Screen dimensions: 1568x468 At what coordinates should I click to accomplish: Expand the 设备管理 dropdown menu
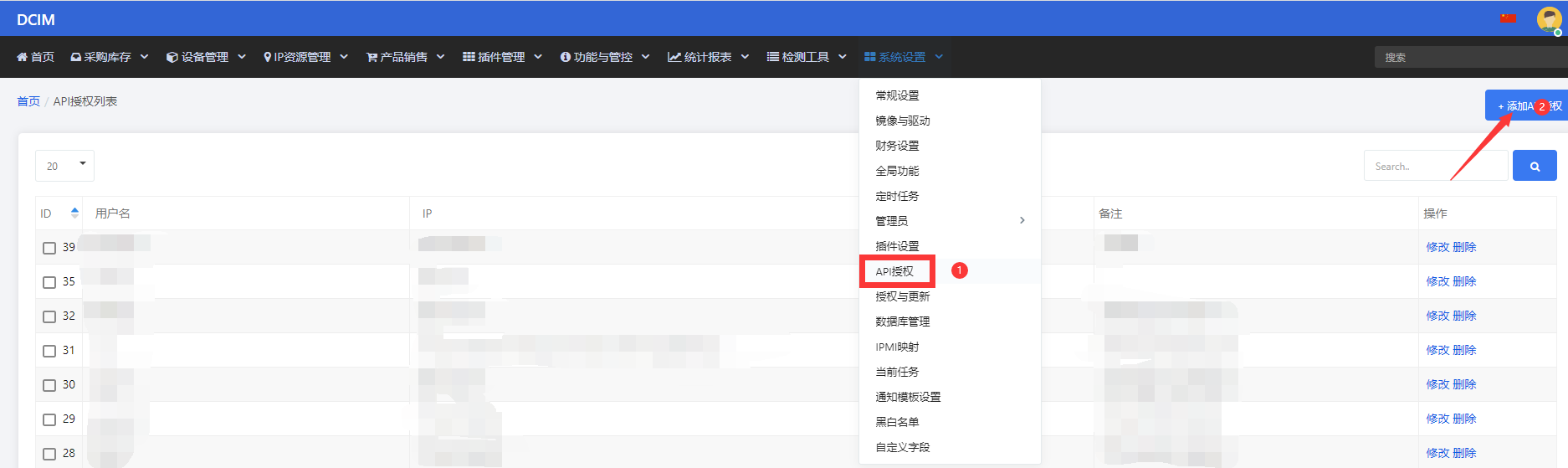[x=206, y=57]
